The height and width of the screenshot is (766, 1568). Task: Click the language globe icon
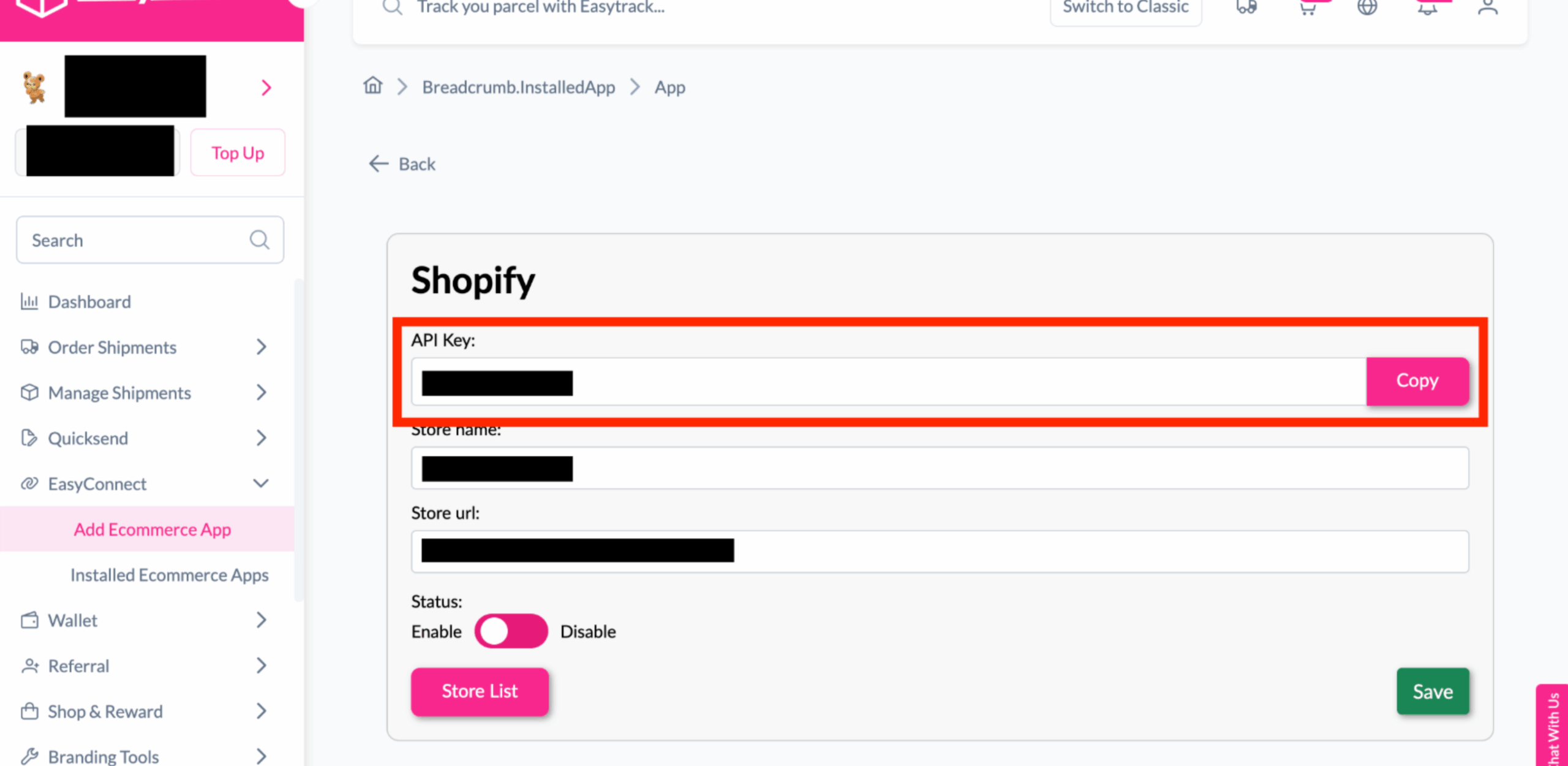tap(1367, 7)
